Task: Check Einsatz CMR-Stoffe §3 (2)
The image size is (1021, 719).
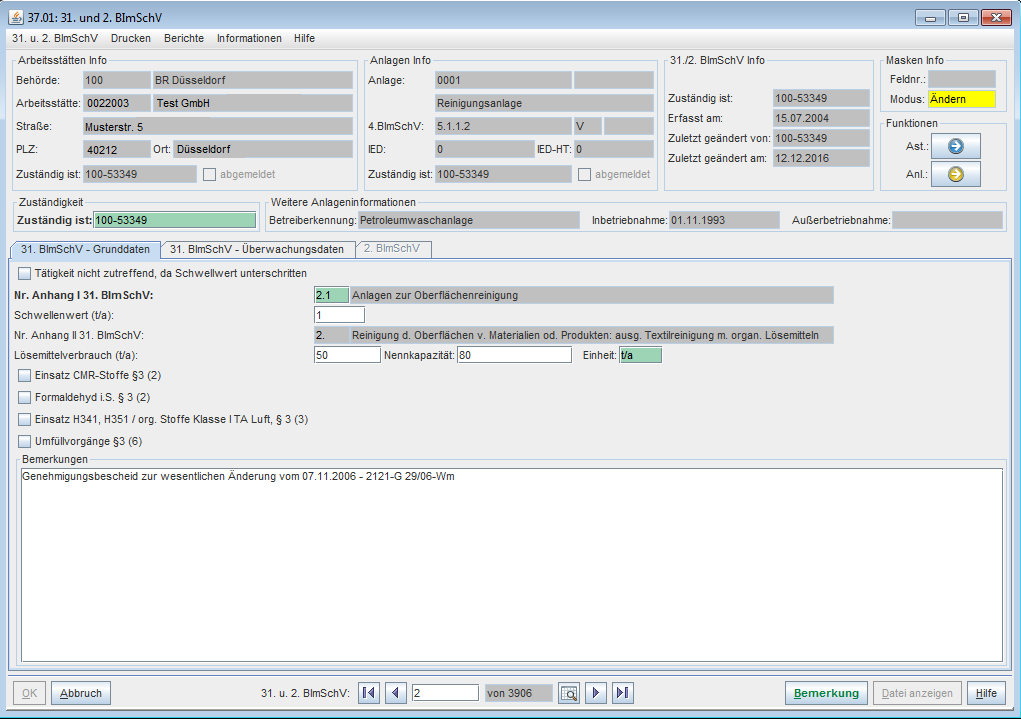Action: point(25,376)
